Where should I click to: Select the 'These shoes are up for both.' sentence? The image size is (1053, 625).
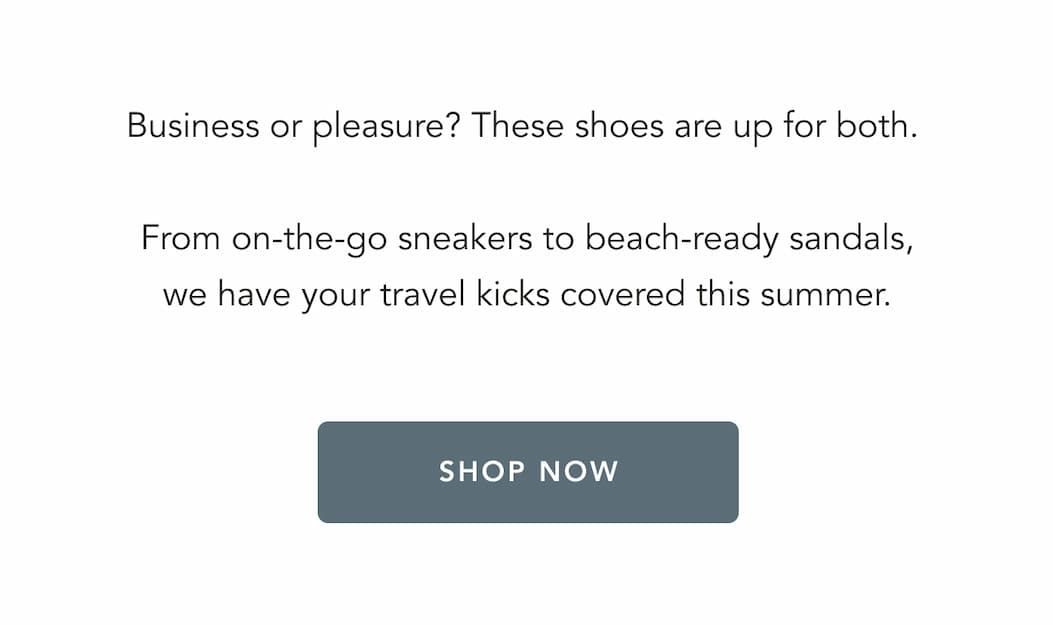click(694, 127)
